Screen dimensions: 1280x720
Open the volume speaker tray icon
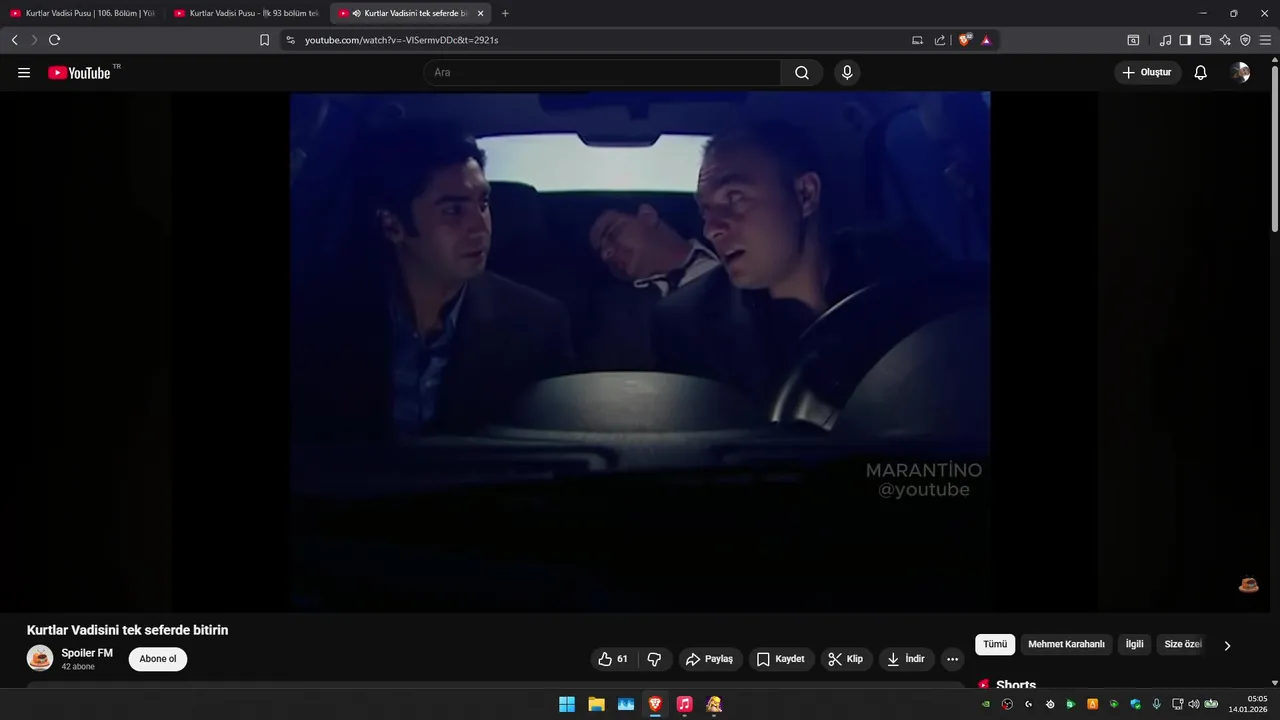1193,704
